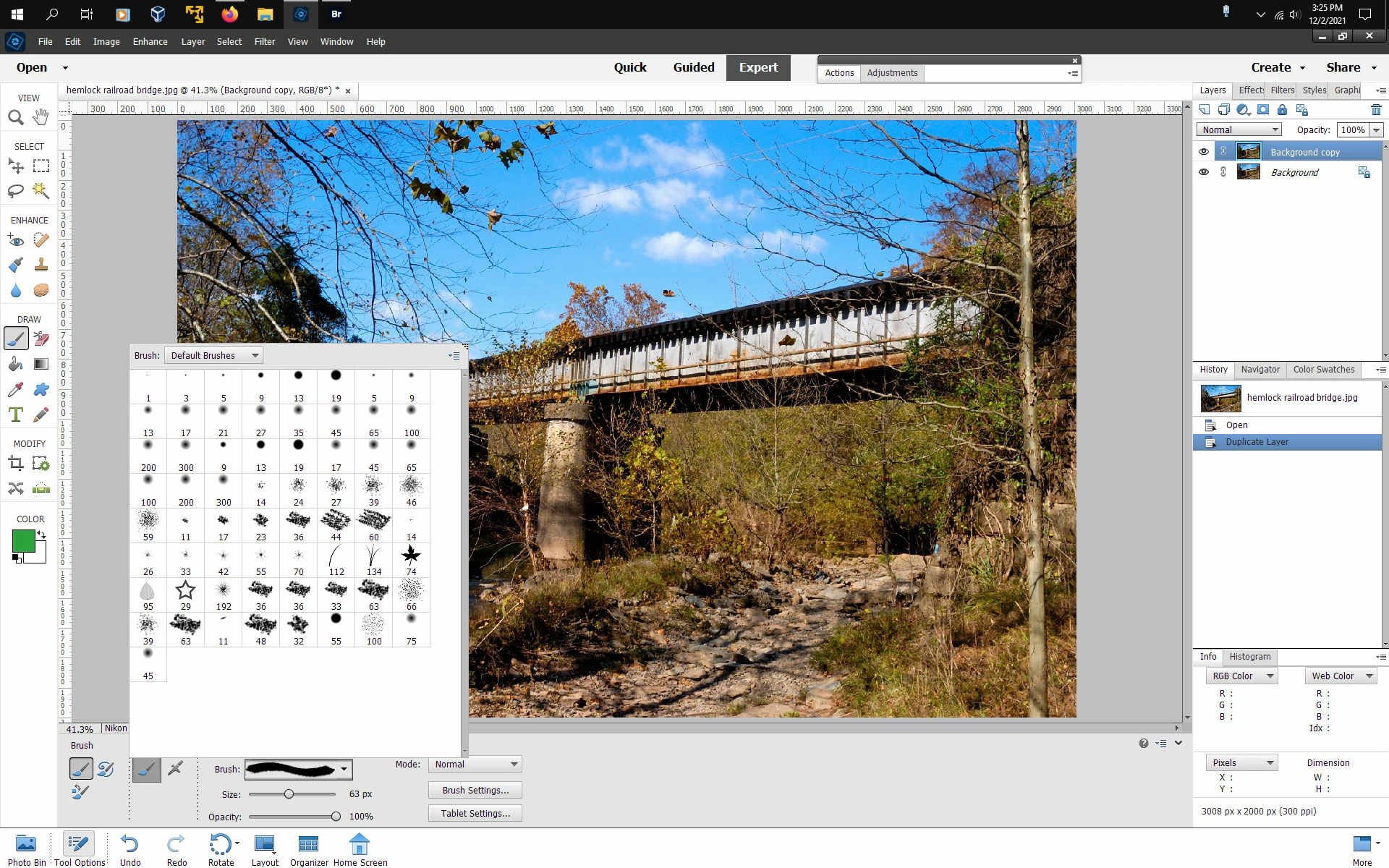Open the Filter menu
The width and height of the screenshot is (1389, 868).
pos(264,42)
